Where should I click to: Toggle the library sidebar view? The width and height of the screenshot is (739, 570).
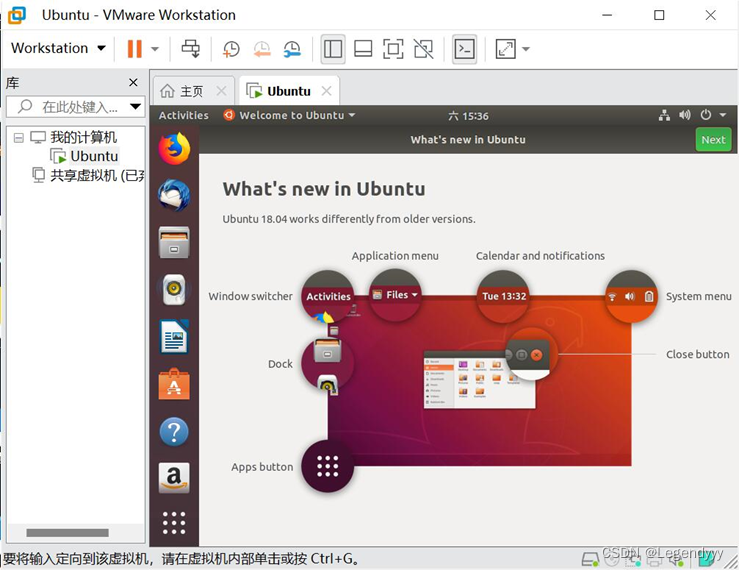click(x=333, y=49)
